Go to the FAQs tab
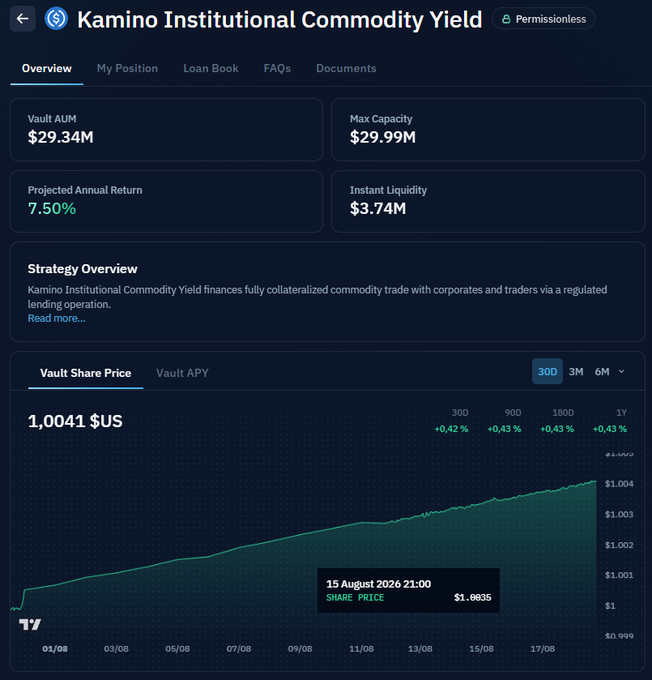Screen dimensions: 652x680 277,69
